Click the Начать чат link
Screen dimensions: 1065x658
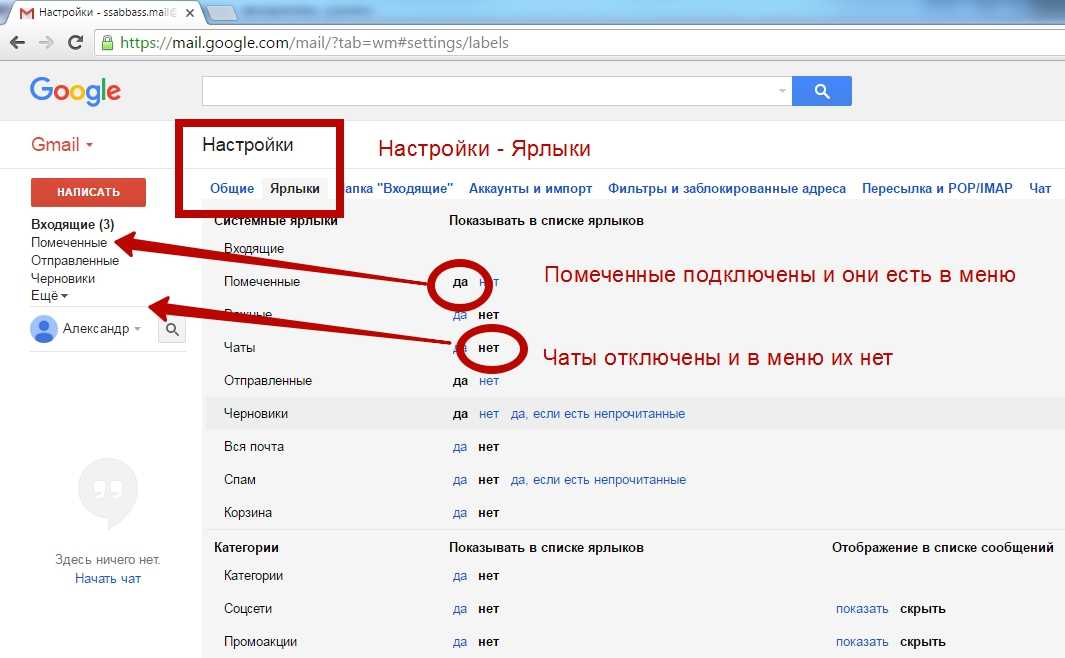(107, 579)
